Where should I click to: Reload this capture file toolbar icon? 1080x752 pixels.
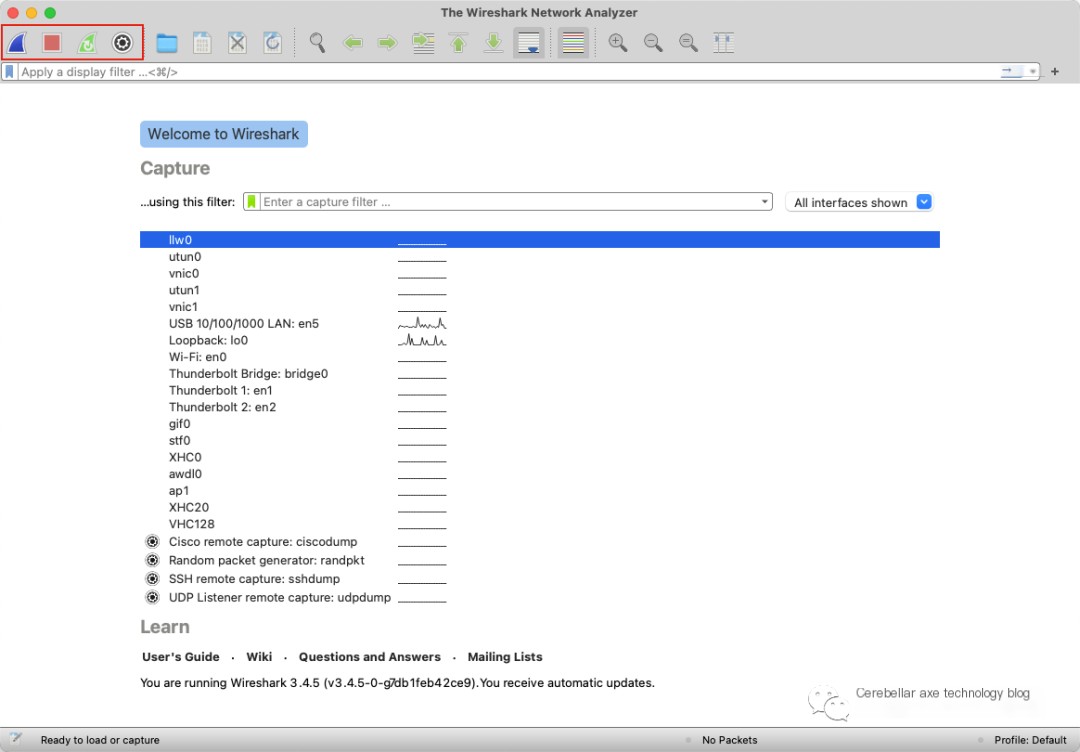[x=273, y=43]
